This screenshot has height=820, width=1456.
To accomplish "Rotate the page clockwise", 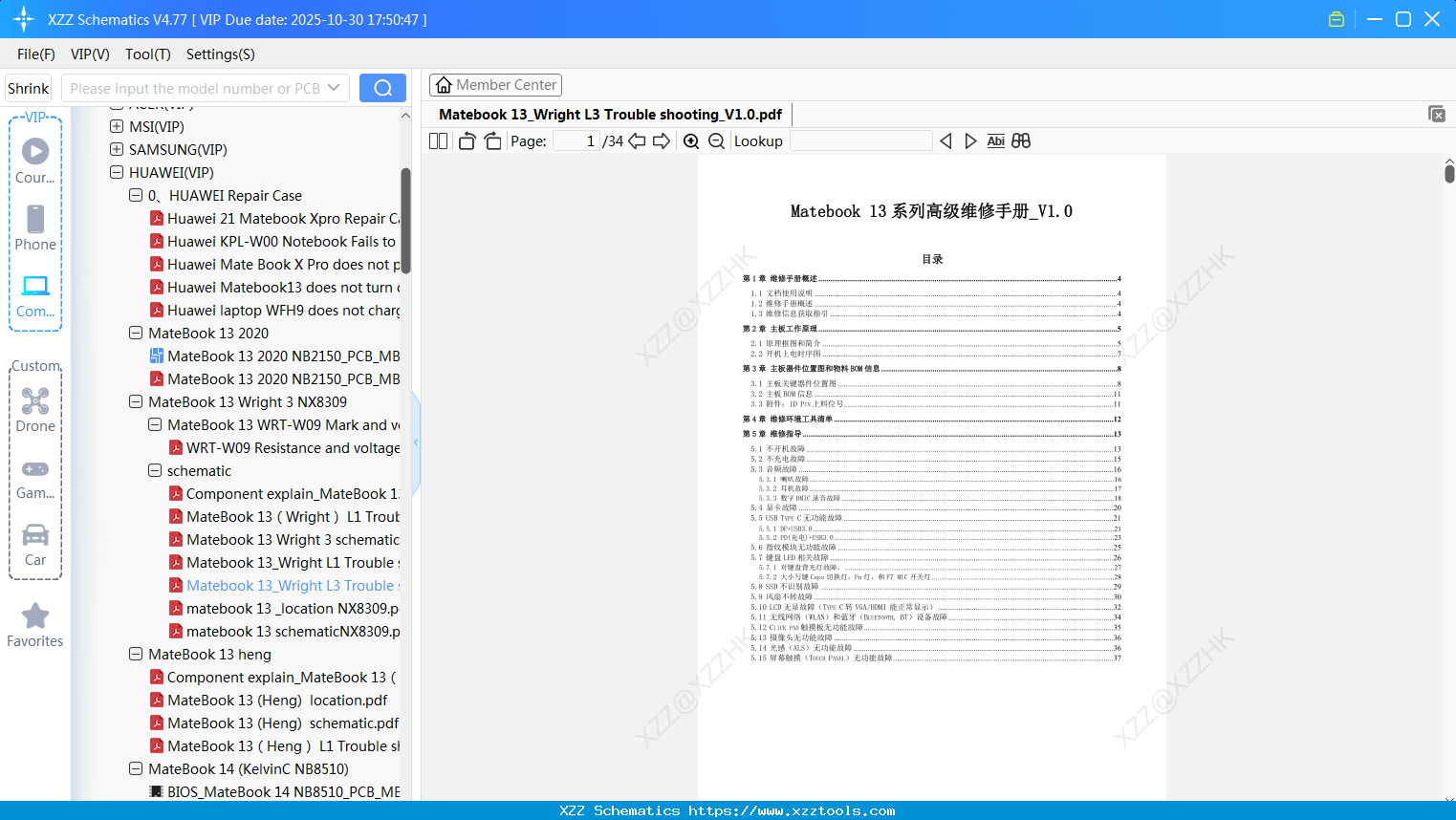I will pos(492,141).
